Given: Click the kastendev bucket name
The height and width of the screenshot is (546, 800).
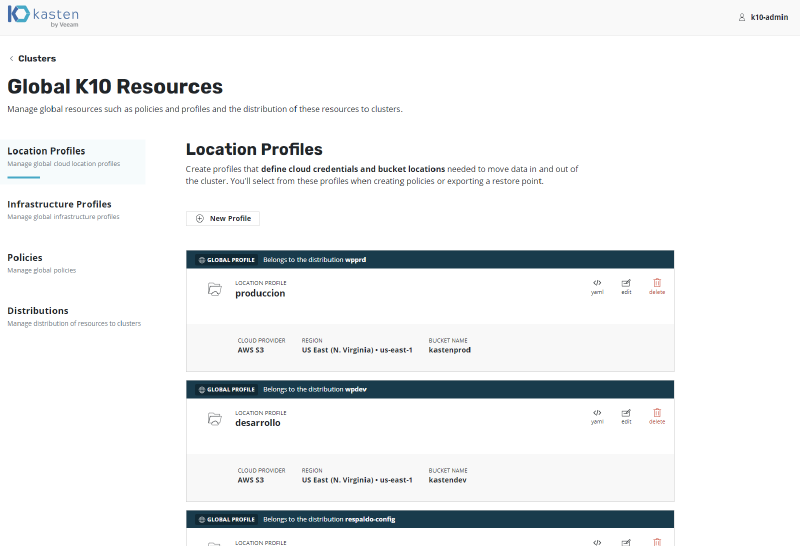Looking at the screenshot, I should 447,480.
